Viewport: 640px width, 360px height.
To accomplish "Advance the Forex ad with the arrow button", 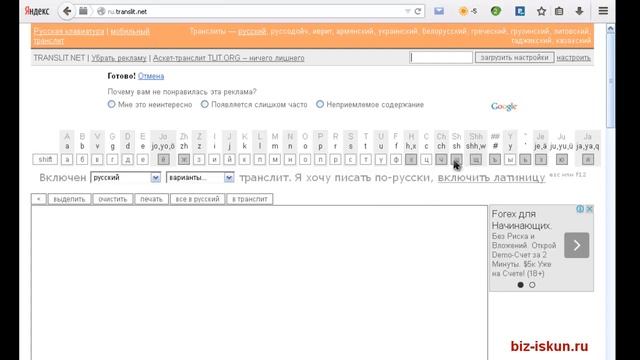I will coord(576,245).
